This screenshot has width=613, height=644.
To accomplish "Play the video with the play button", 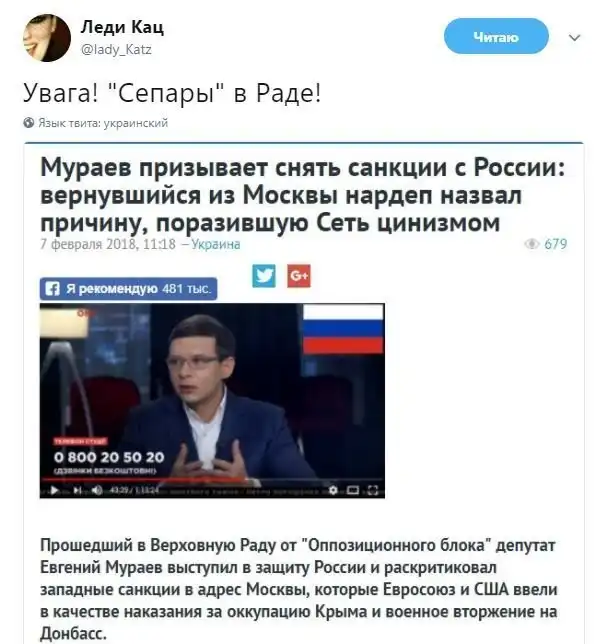I will tap(54, 490).
